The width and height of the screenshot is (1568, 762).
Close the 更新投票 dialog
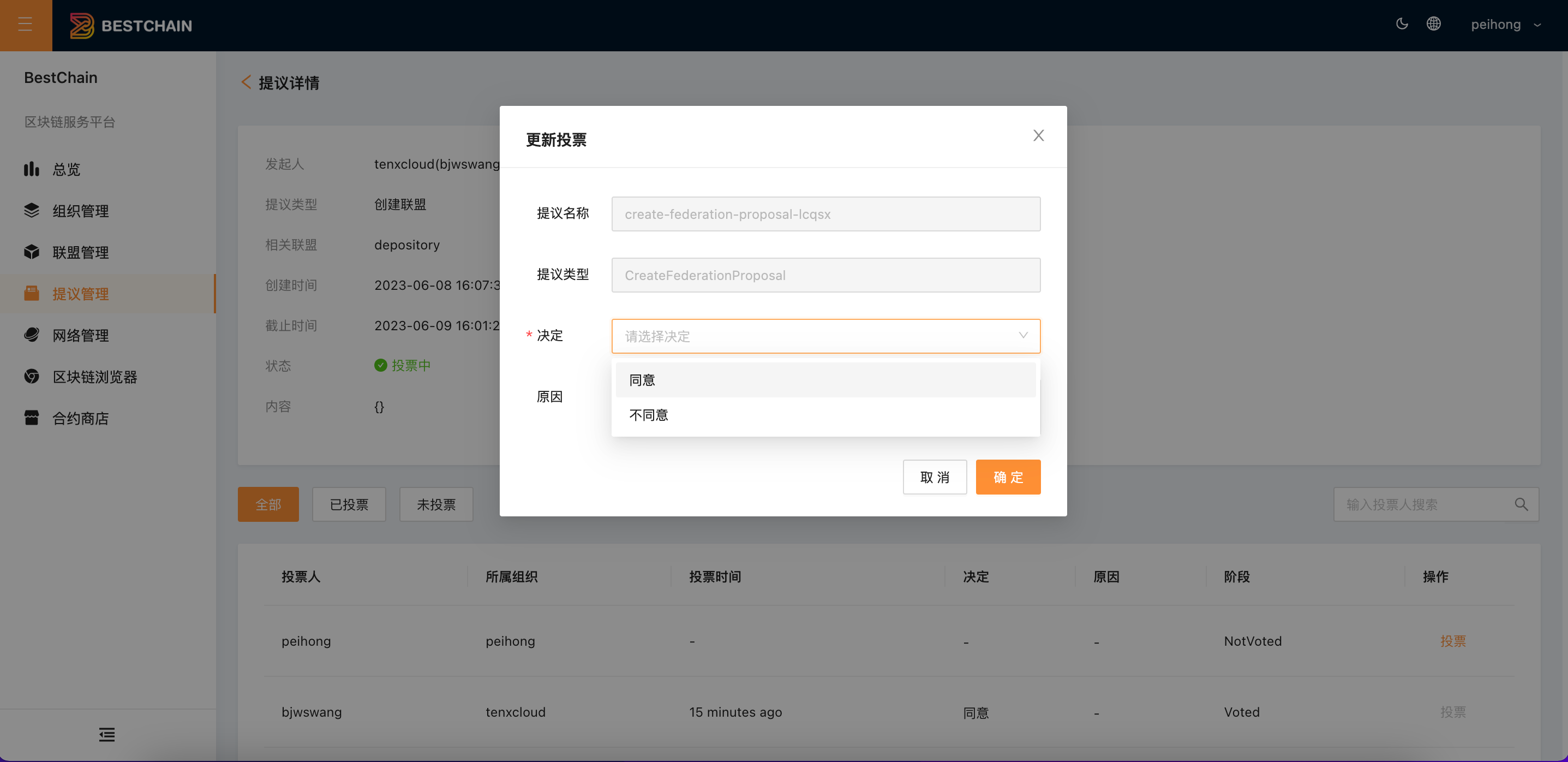(1038, 135)
